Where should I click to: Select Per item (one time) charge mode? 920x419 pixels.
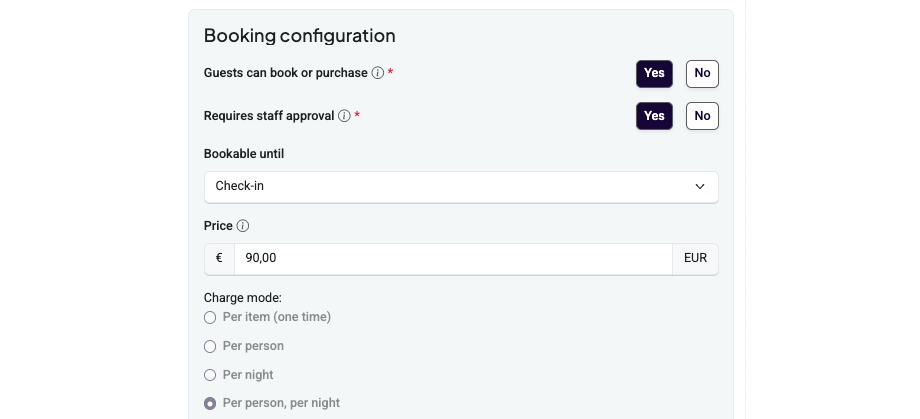point(210,317)
